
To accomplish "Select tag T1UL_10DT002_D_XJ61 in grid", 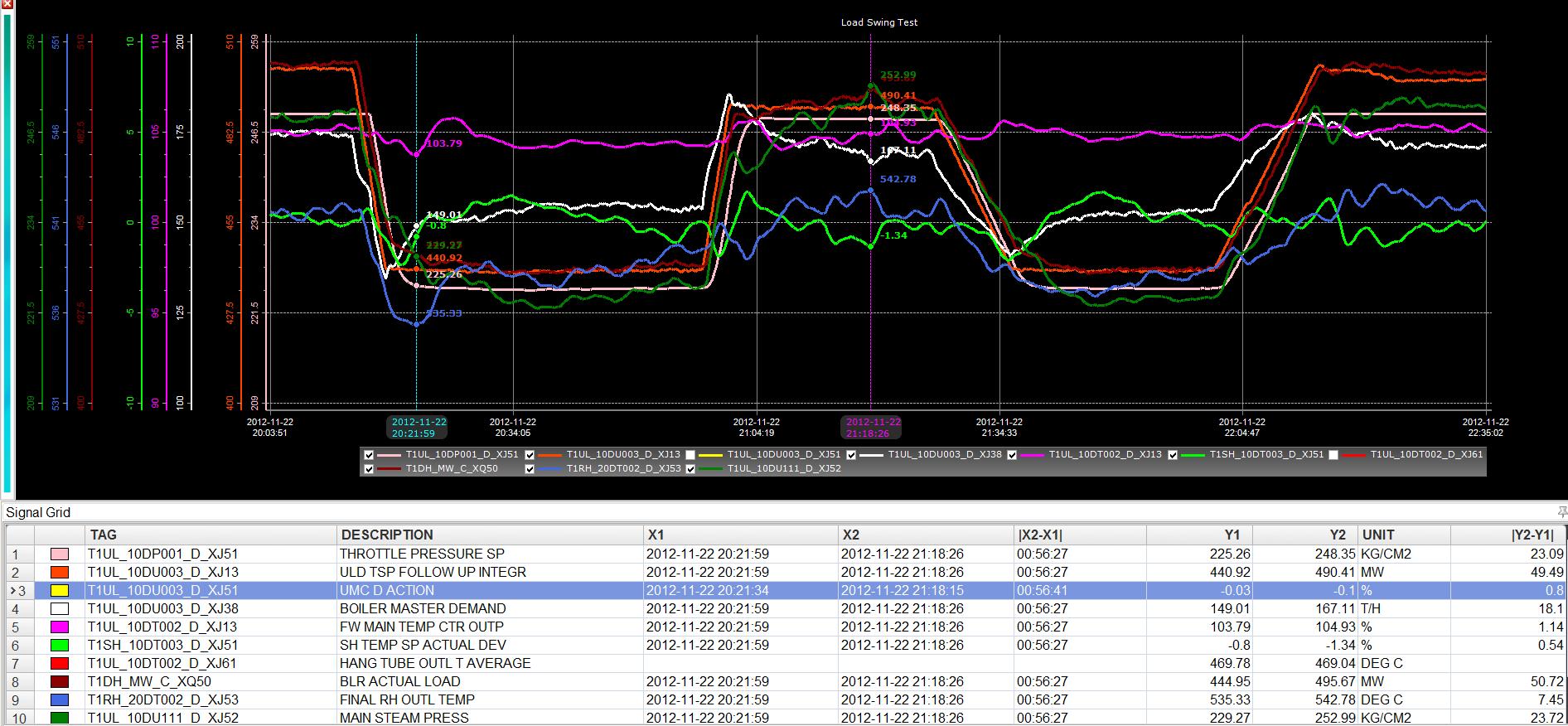I will coord(163,663).
